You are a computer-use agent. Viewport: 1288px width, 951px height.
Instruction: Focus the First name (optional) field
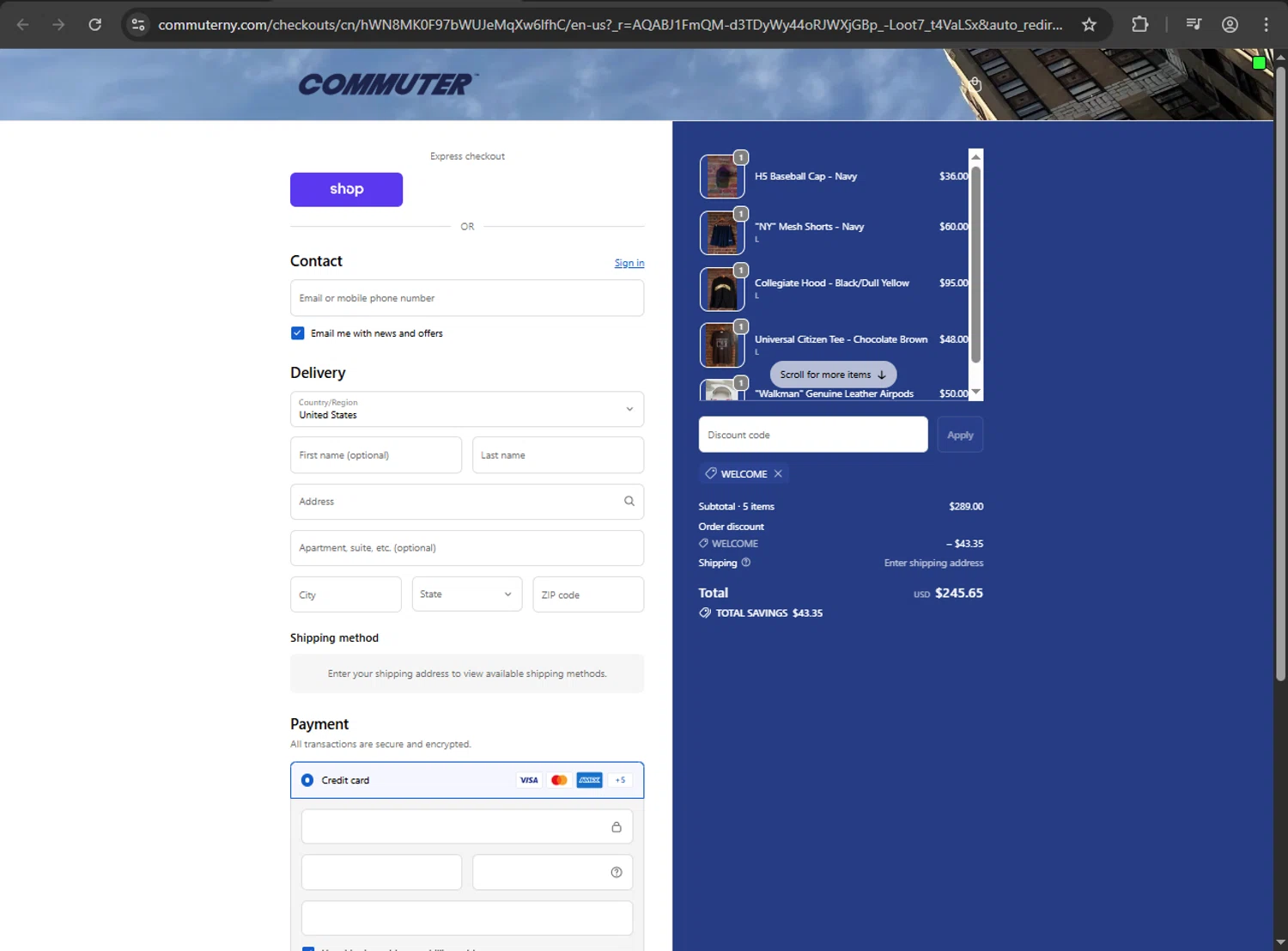click(x=376, y=454)
